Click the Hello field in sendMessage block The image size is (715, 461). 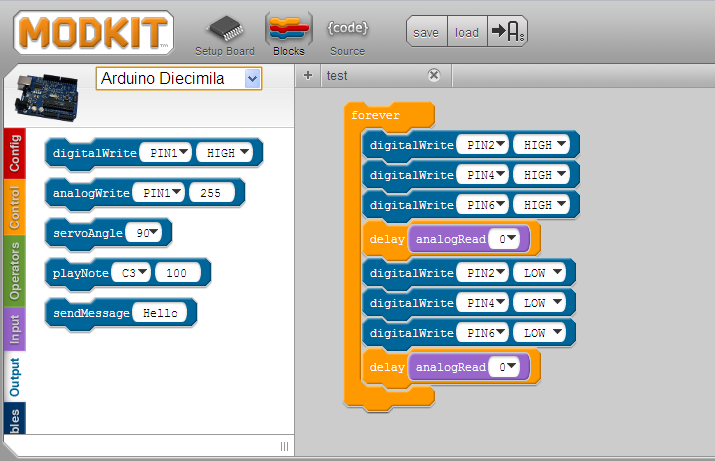point(160,313)
